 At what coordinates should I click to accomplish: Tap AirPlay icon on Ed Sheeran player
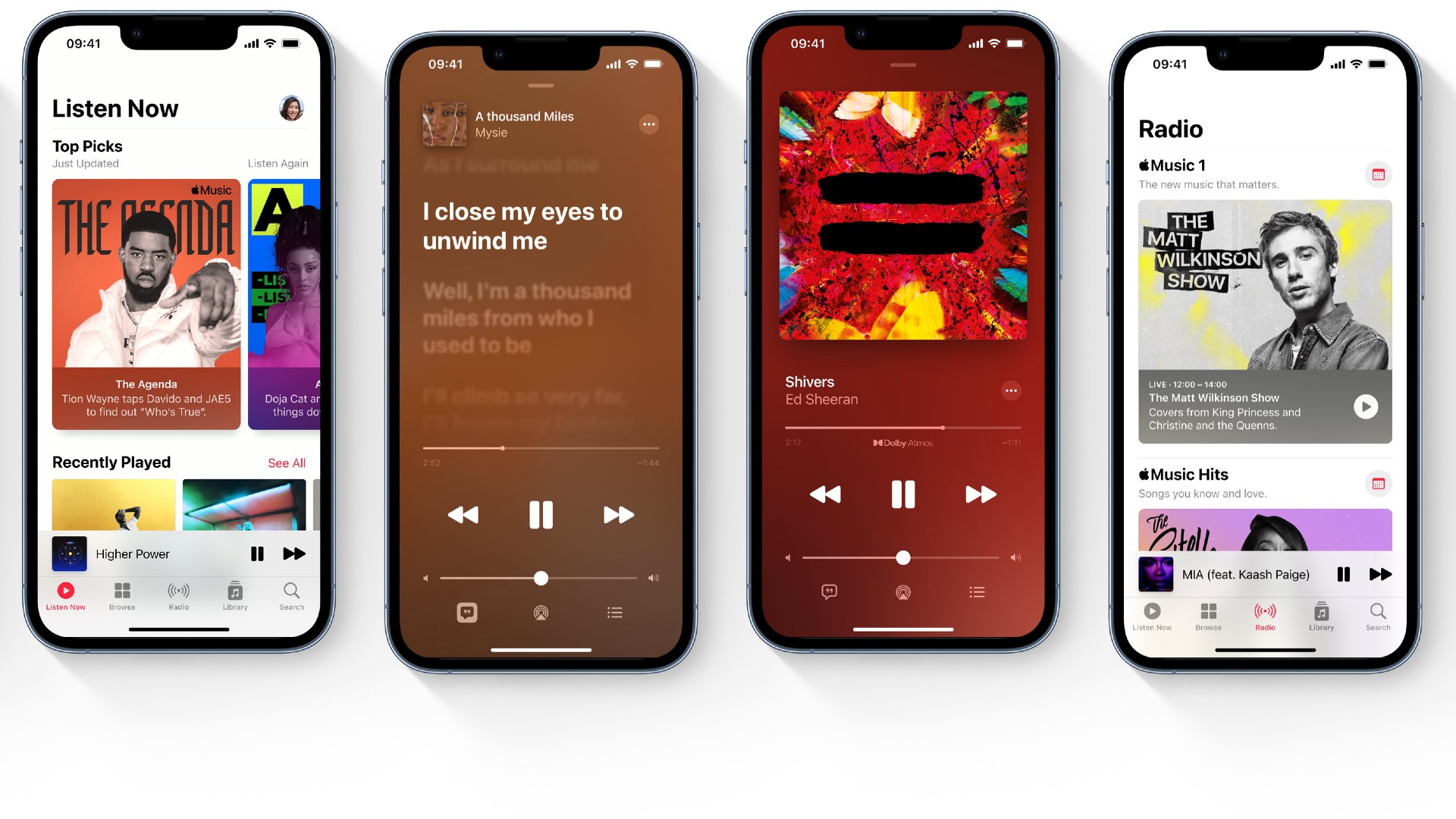pyautogui.click(x=901, y=592)
